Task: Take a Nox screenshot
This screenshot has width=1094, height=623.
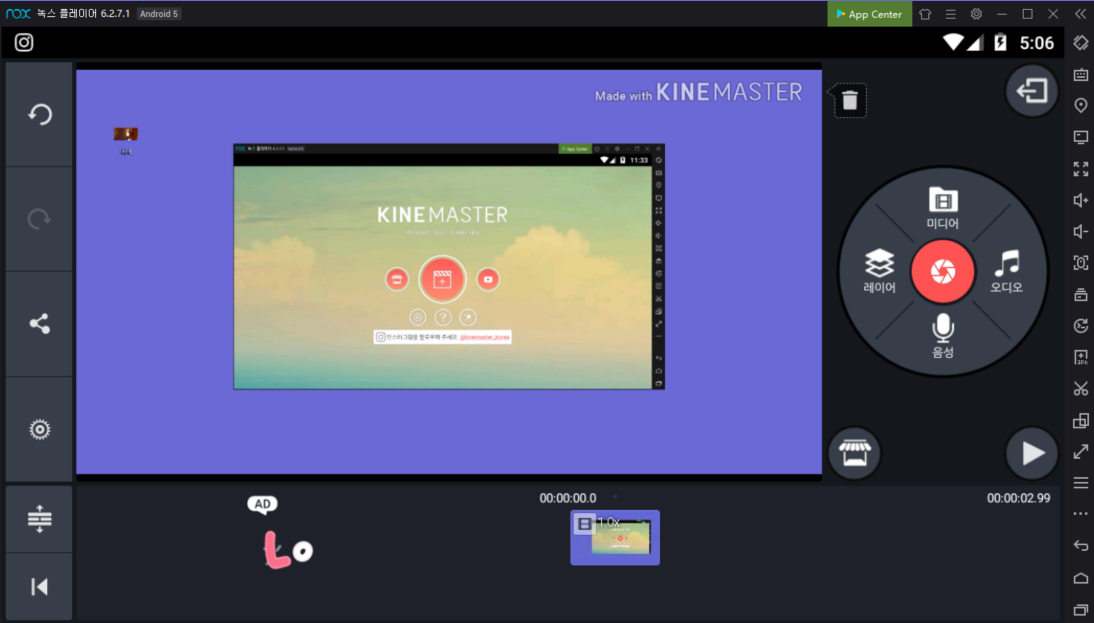Action: (x=1081, y=263)
